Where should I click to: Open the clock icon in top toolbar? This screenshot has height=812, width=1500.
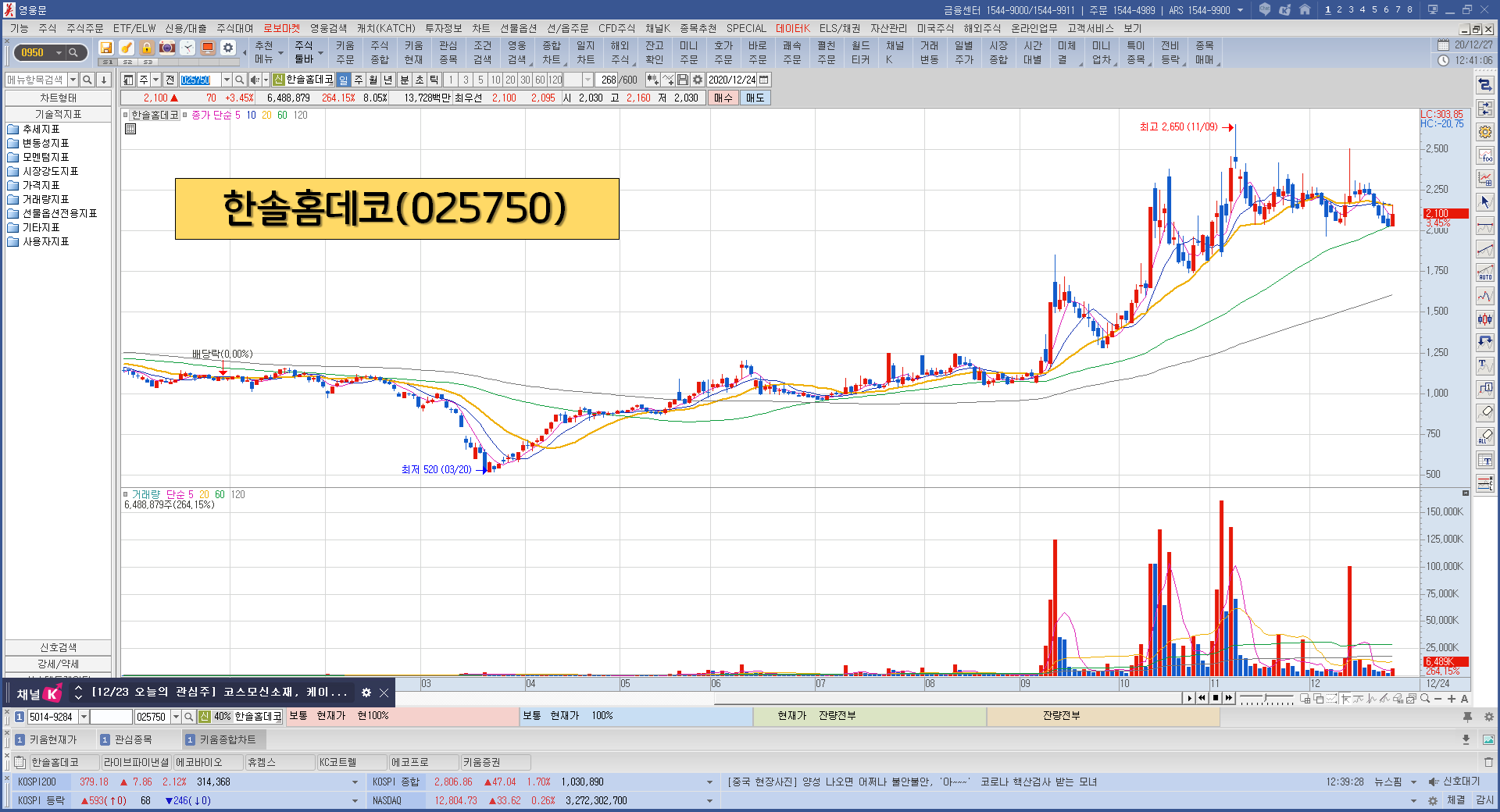click(187, 48)
